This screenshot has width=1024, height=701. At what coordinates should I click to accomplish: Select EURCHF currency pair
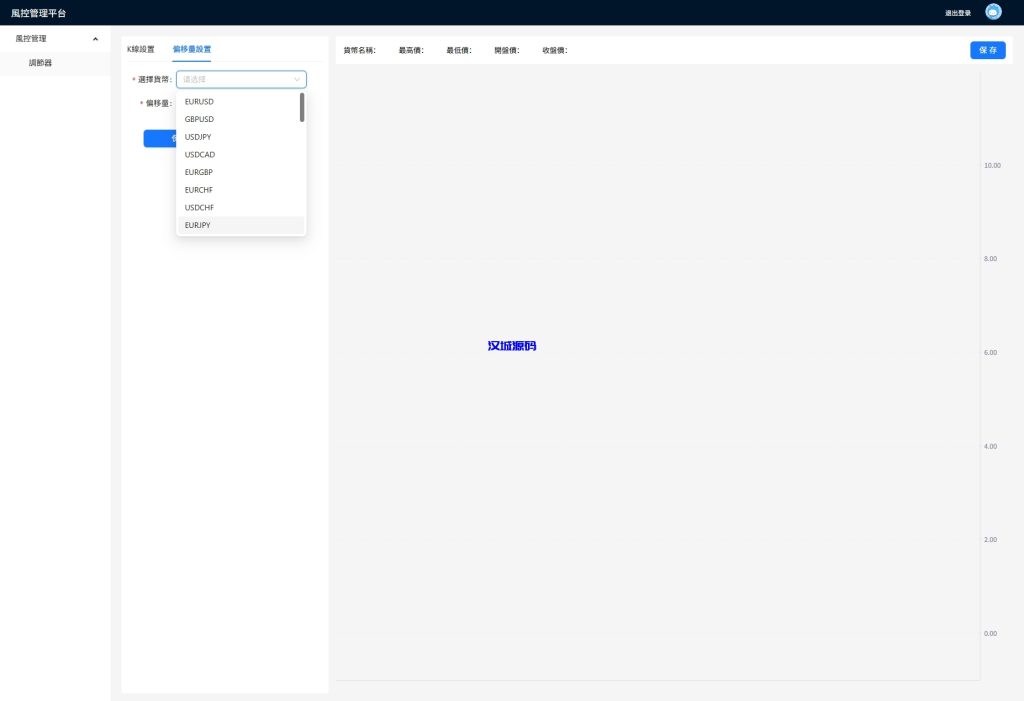pyautogui.click(x=199, y=190)
